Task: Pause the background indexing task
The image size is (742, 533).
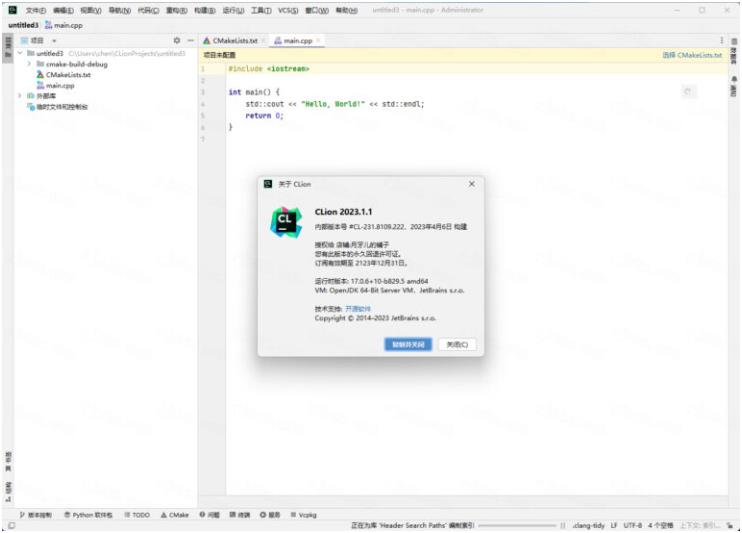Action: click(562, 525)
